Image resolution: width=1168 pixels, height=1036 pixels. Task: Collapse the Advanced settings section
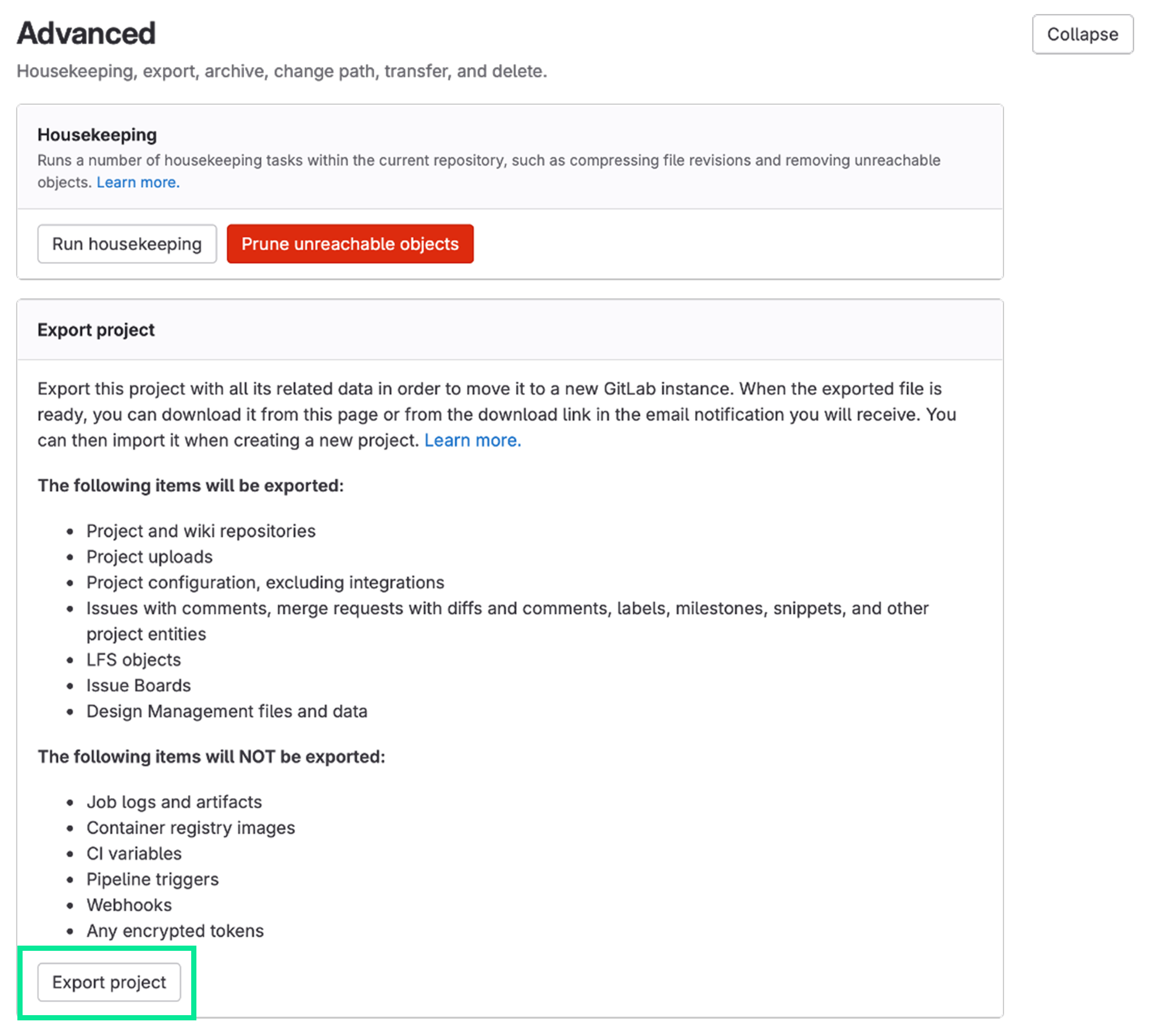click(x=1082, y=34)
